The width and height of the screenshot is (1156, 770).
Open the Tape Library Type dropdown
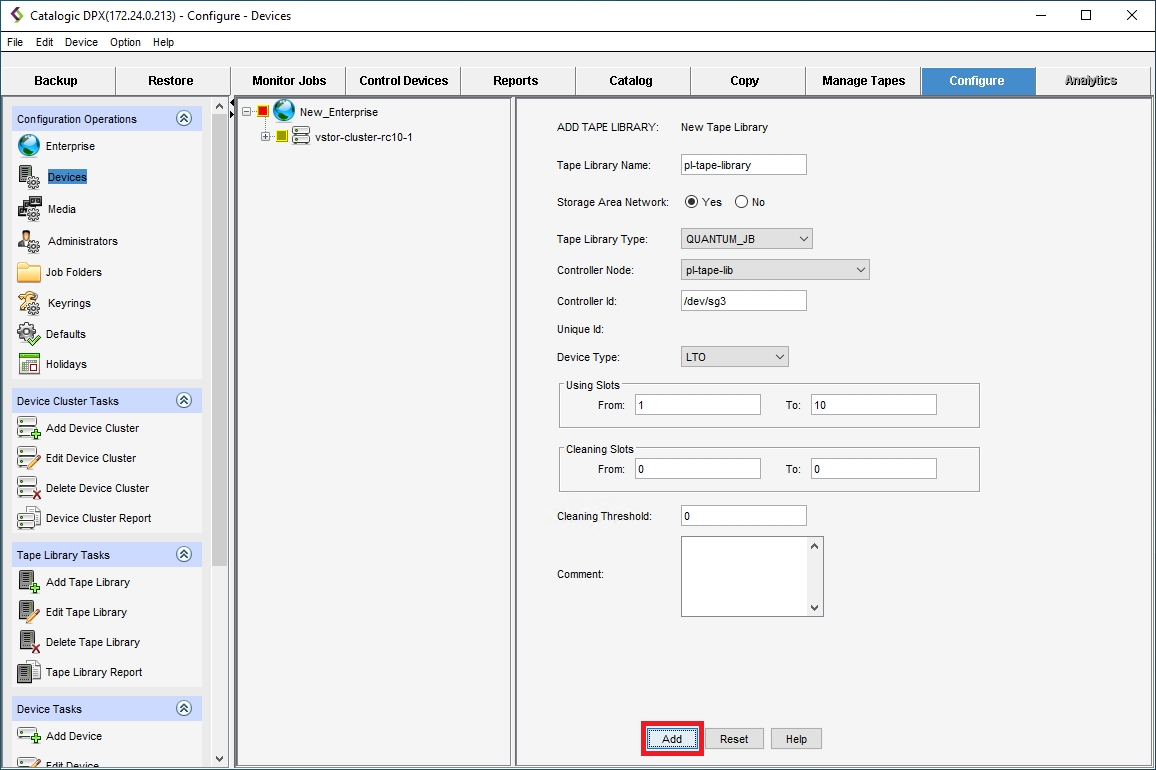(747, 239)
